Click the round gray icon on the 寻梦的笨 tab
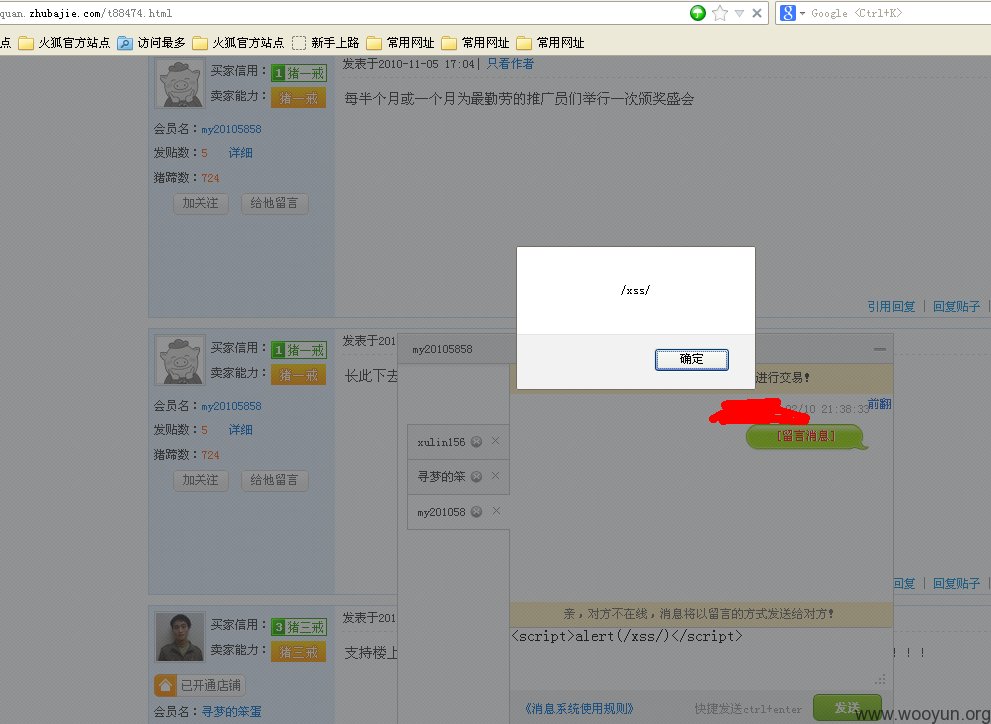The width and height of the screenshot is (991, 724). pos(477,476)
